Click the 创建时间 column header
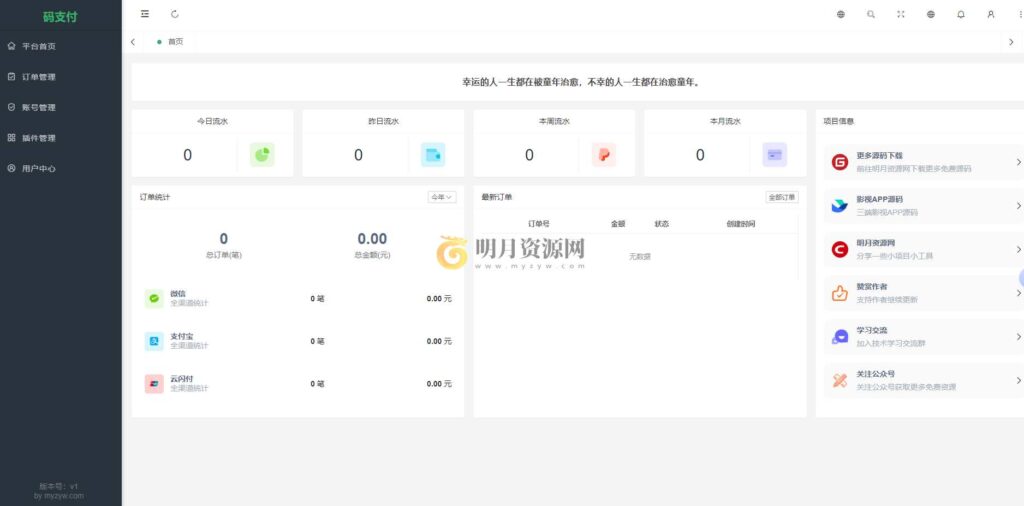1024x506 pixels. point(741,224)
